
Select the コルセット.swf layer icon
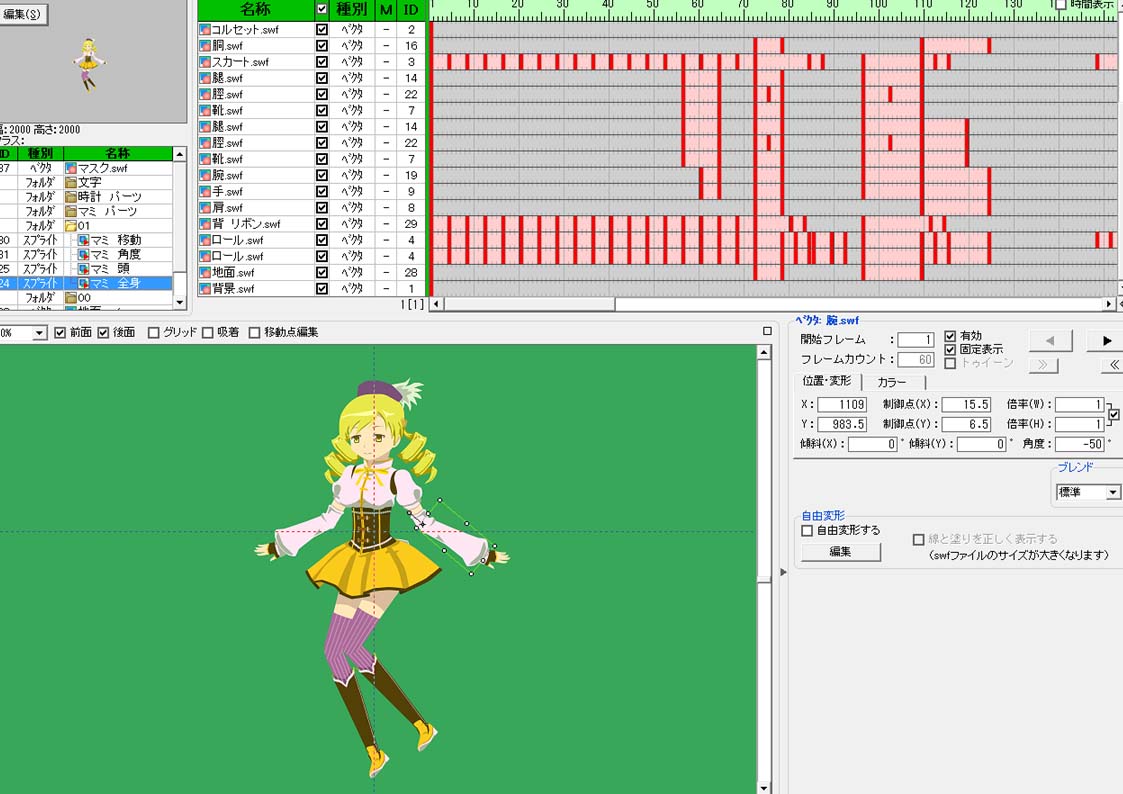[205, 29]
